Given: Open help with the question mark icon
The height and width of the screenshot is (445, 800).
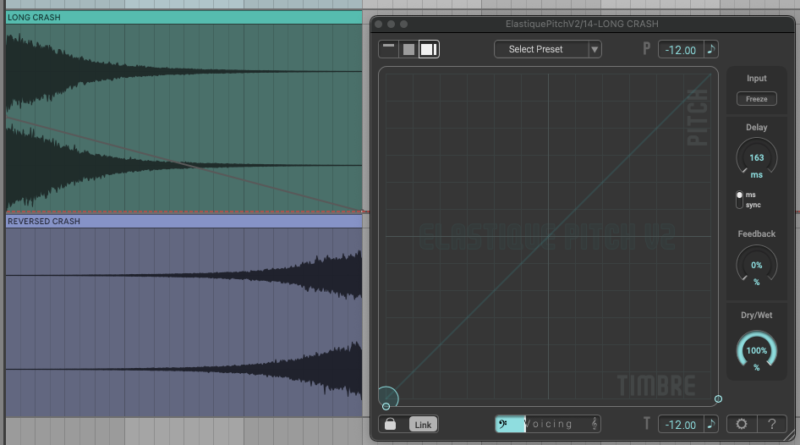Looking at the screenshot, I should tap(771, 424).
